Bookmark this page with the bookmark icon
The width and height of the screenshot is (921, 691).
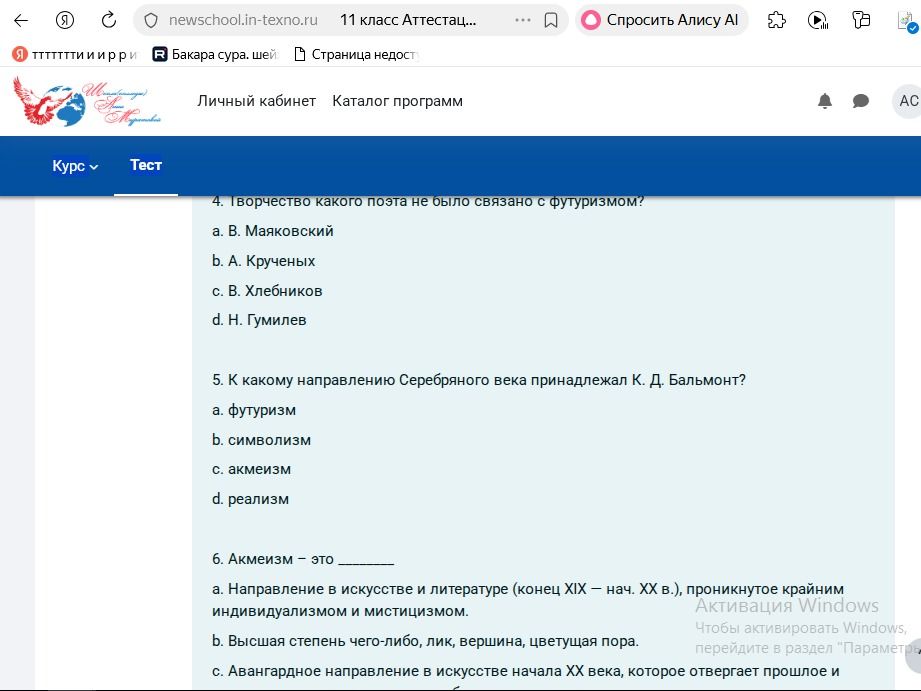pyautogui.click(x=551, y=21)
